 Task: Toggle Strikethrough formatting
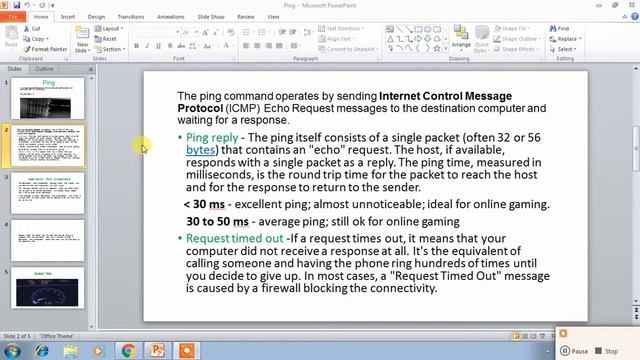point(181,46)
